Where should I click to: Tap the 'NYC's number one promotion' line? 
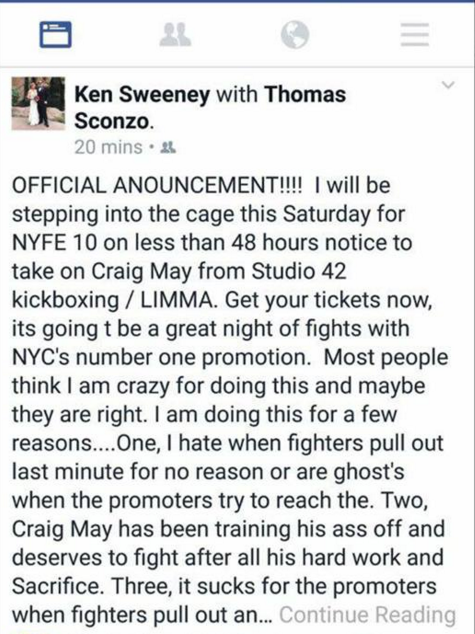point(230,357)
